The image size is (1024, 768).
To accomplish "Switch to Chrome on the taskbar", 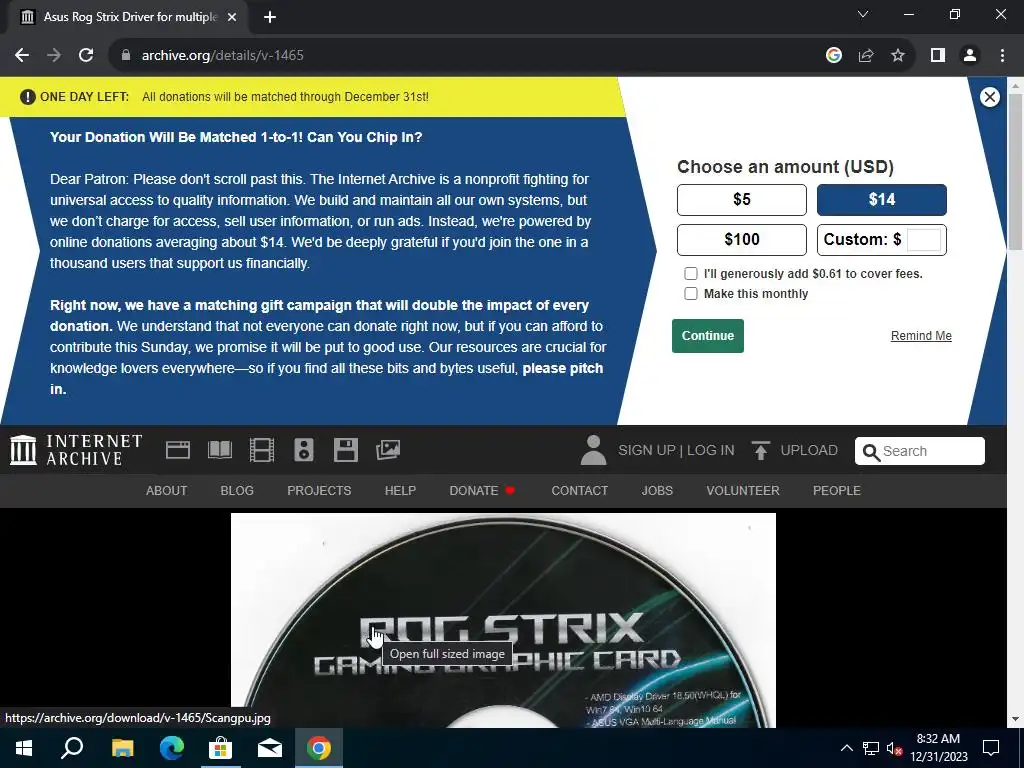I will [319, 748].
